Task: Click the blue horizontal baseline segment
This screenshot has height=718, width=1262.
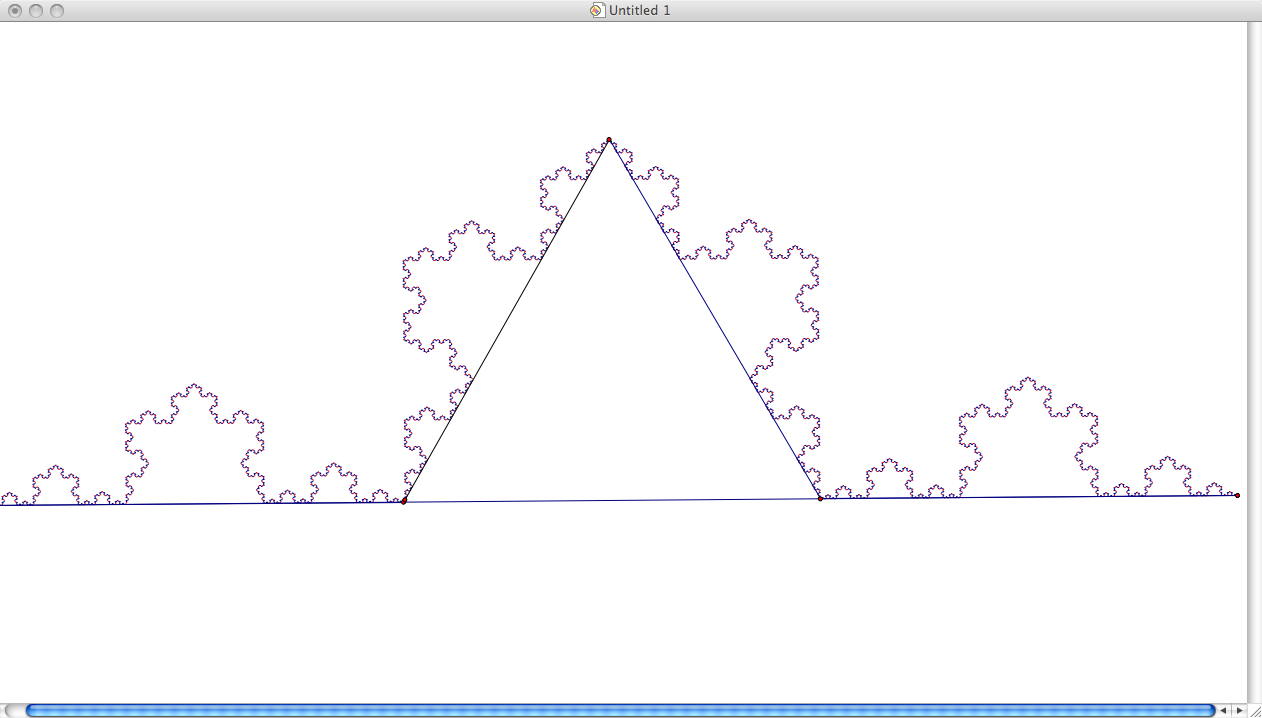Action: [620, 499]
